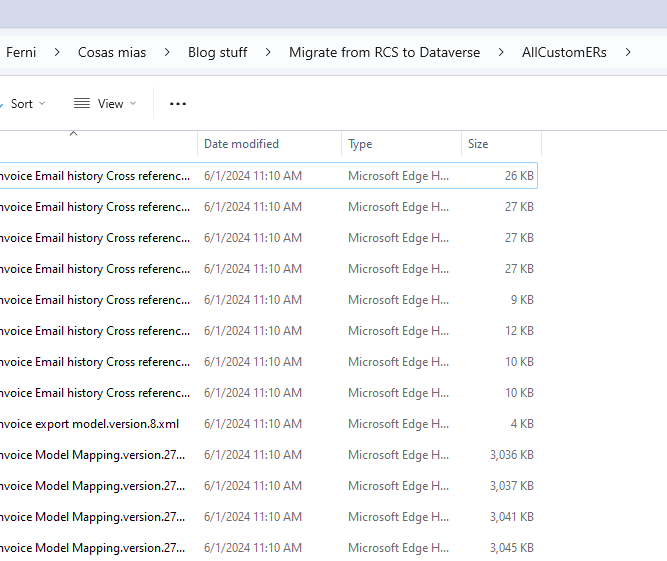Expand chevron between Blog stuff and Migrate

[x=268, y=52]
